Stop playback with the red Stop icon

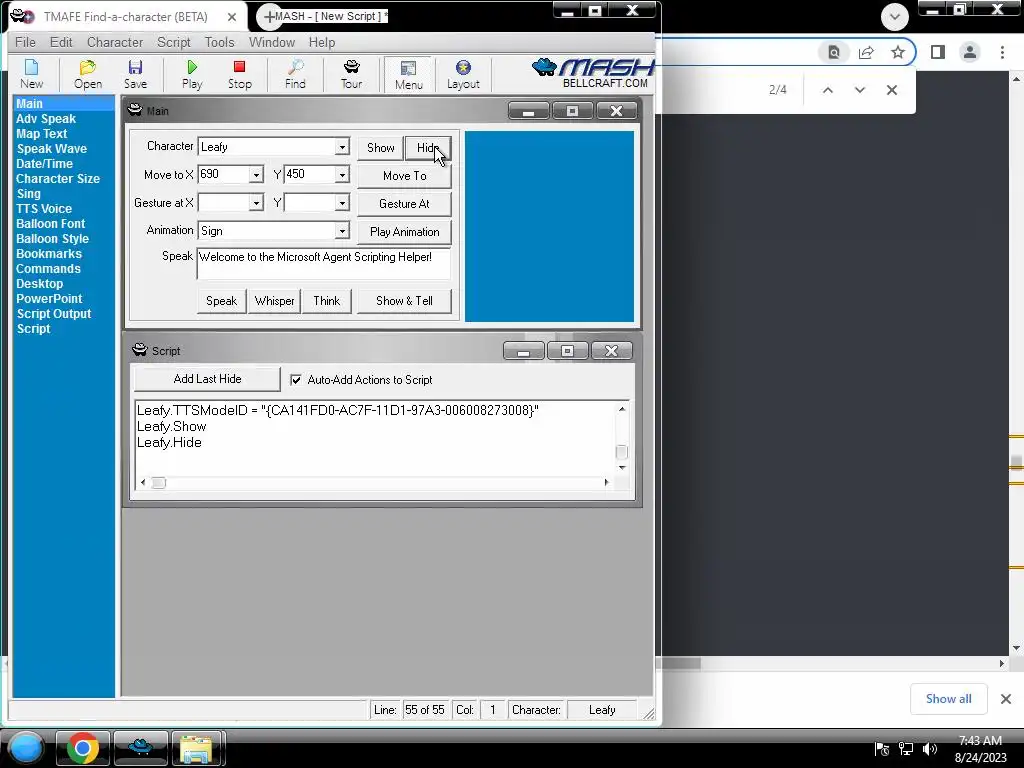coord(240,74)
